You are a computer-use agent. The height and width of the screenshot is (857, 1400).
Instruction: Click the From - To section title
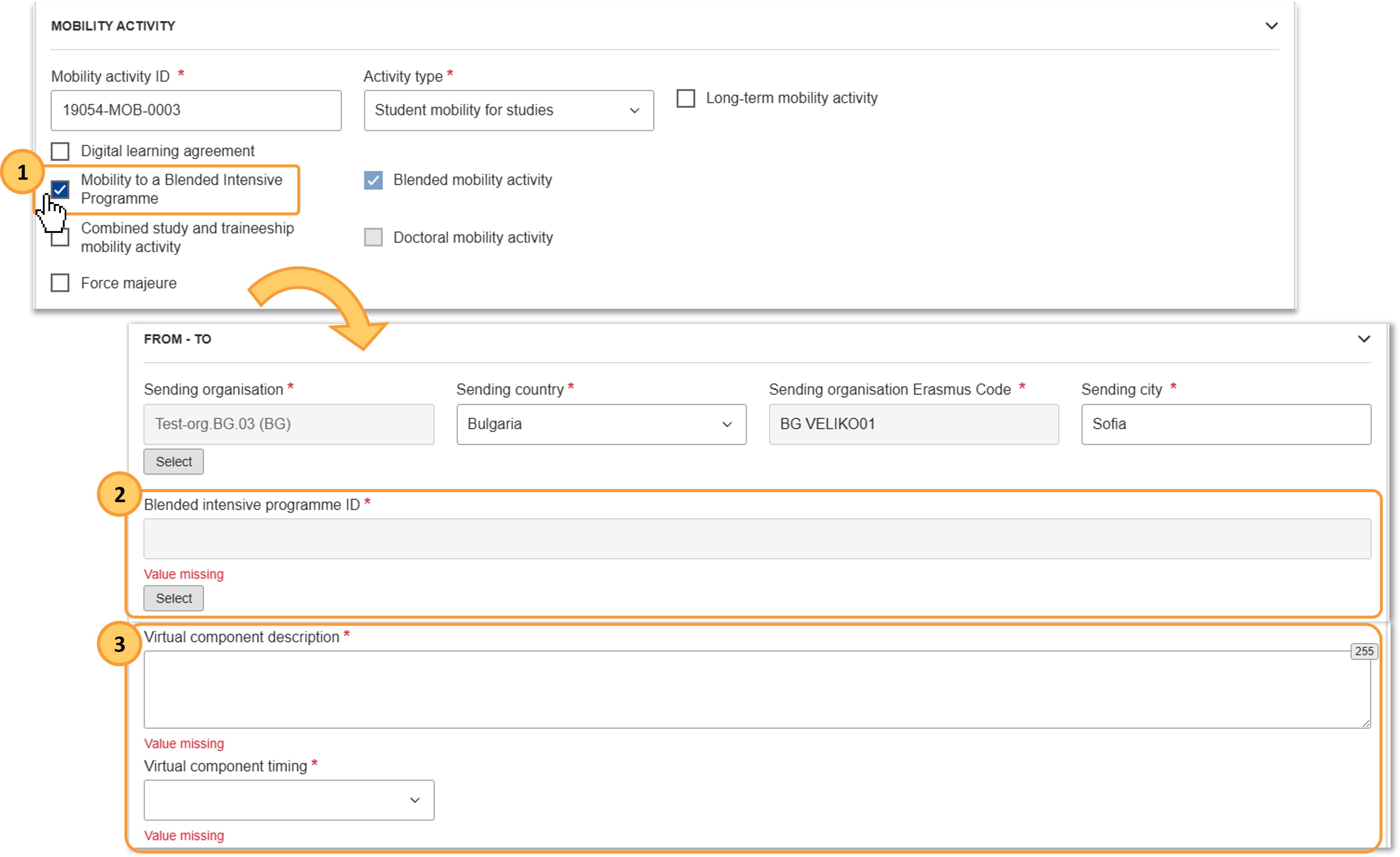click(177, 339)
